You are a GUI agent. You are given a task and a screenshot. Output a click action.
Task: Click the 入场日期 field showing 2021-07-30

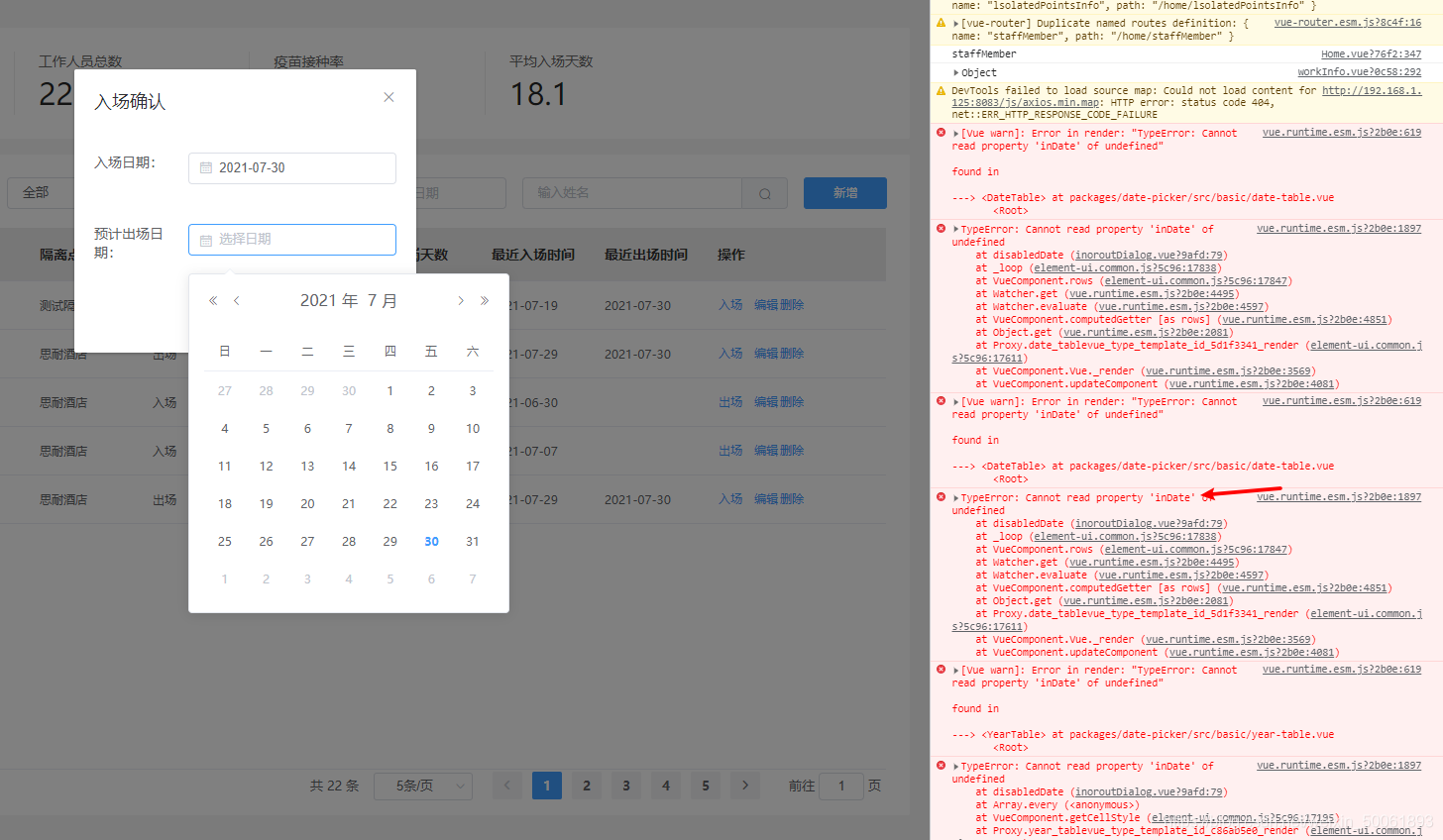click(292, 168)
